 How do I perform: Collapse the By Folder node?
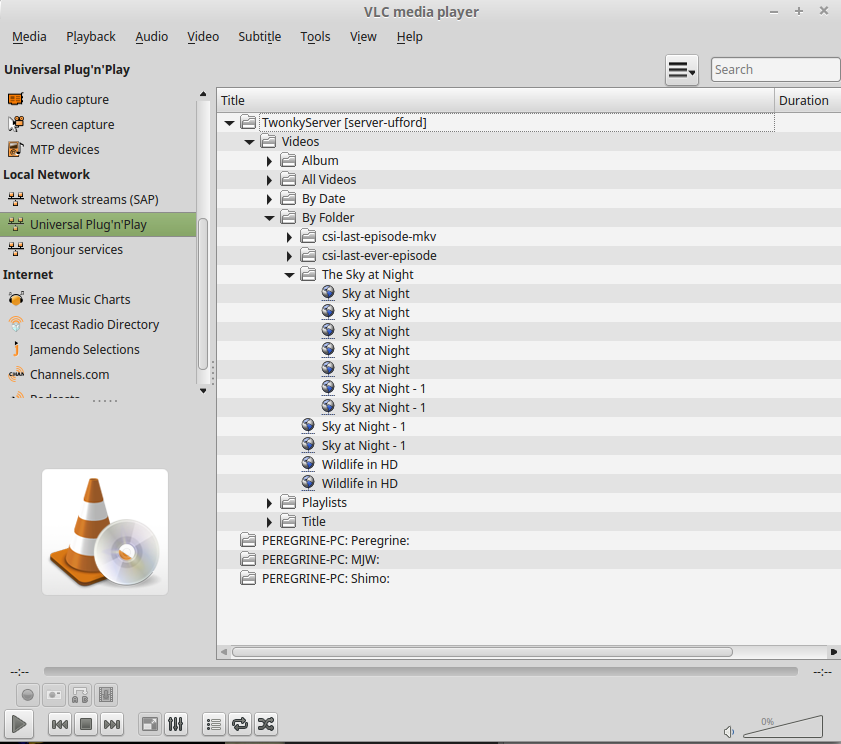[269, 218]
